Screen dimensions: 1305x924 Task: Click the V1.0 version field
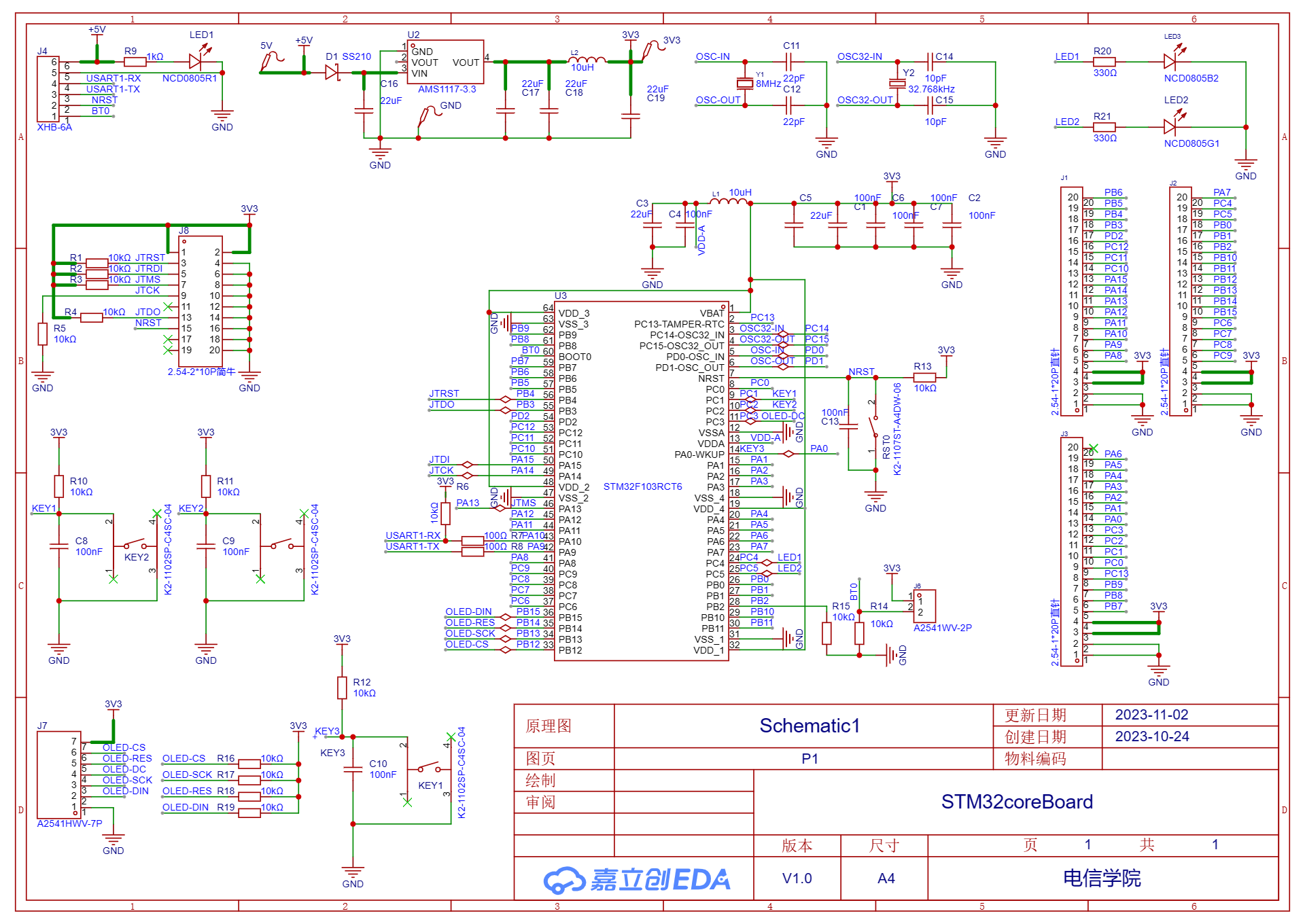point(797,878)
